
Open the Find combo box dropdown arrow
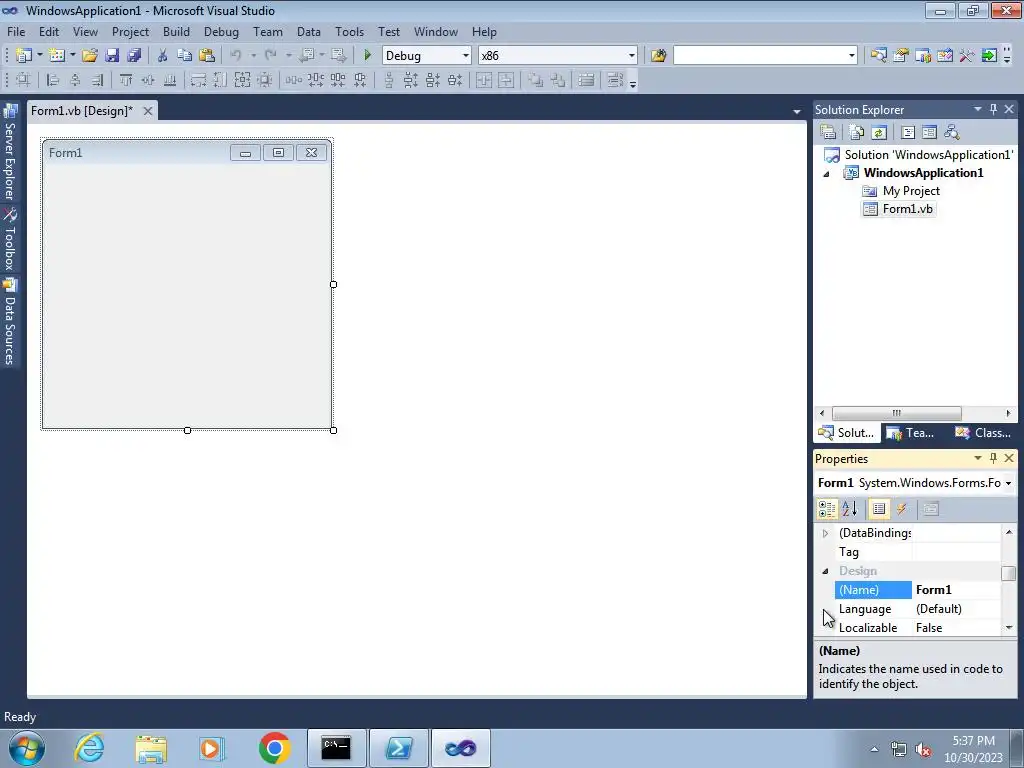pyautogui.click(x=852, y=56)
